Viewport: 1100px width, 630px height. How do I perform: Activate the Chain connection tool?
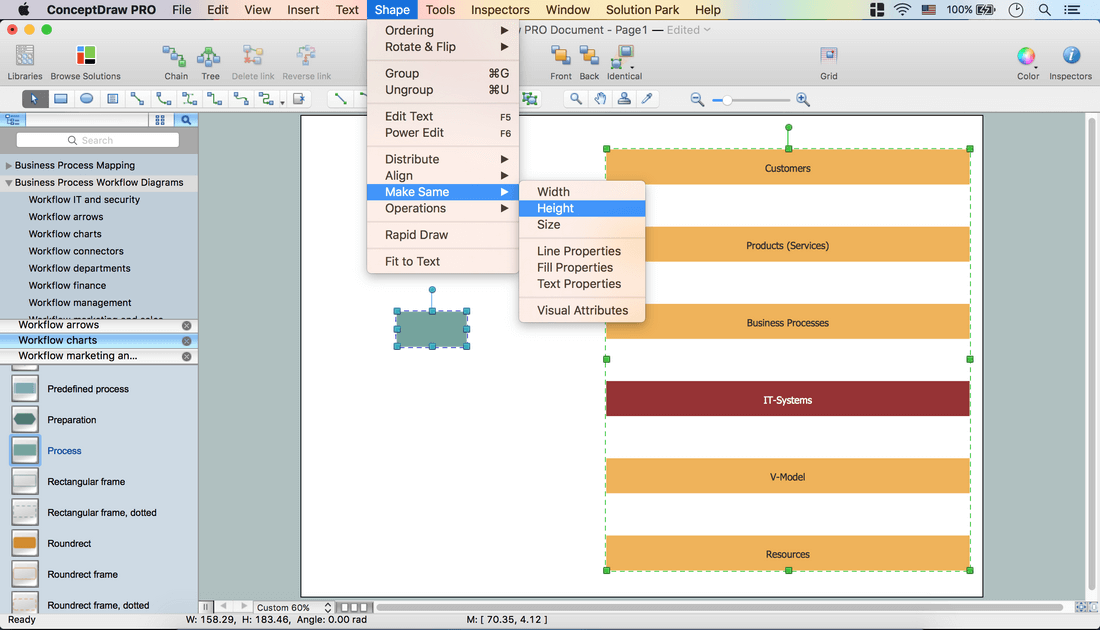coord(175,61)
